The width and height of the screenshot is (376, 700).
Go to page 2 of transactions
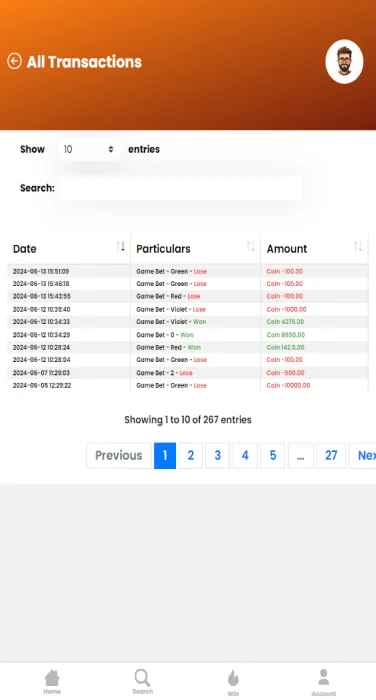pos(191,455)
